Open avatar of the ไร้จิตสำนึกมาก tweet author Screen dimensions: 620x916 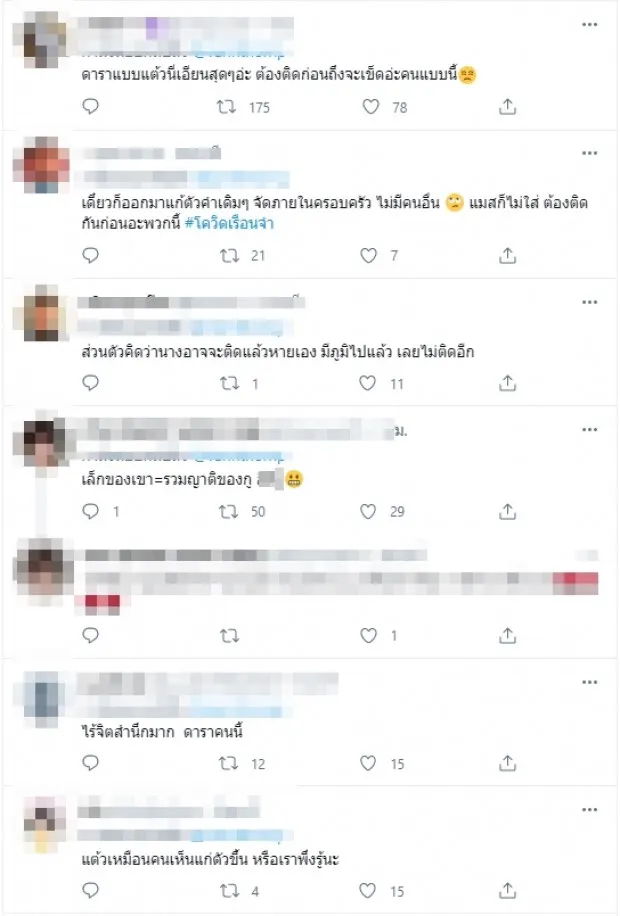pos(44,699)
